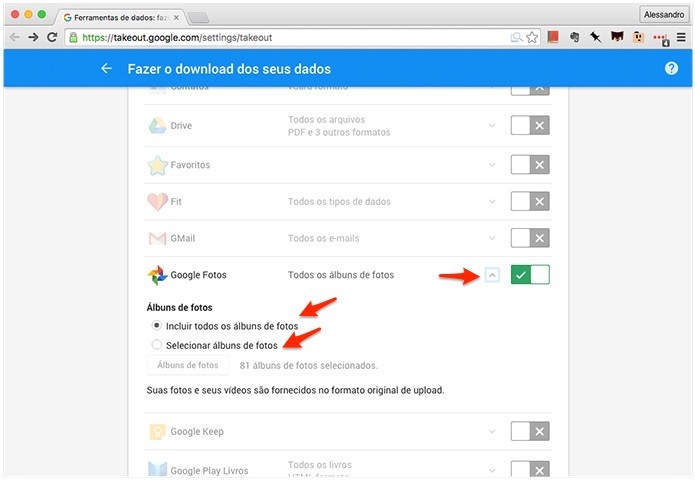Click 'PDF e 3 outros formatos' text
The width and height of the screenshot is (695, 480).
click(339, 132)
